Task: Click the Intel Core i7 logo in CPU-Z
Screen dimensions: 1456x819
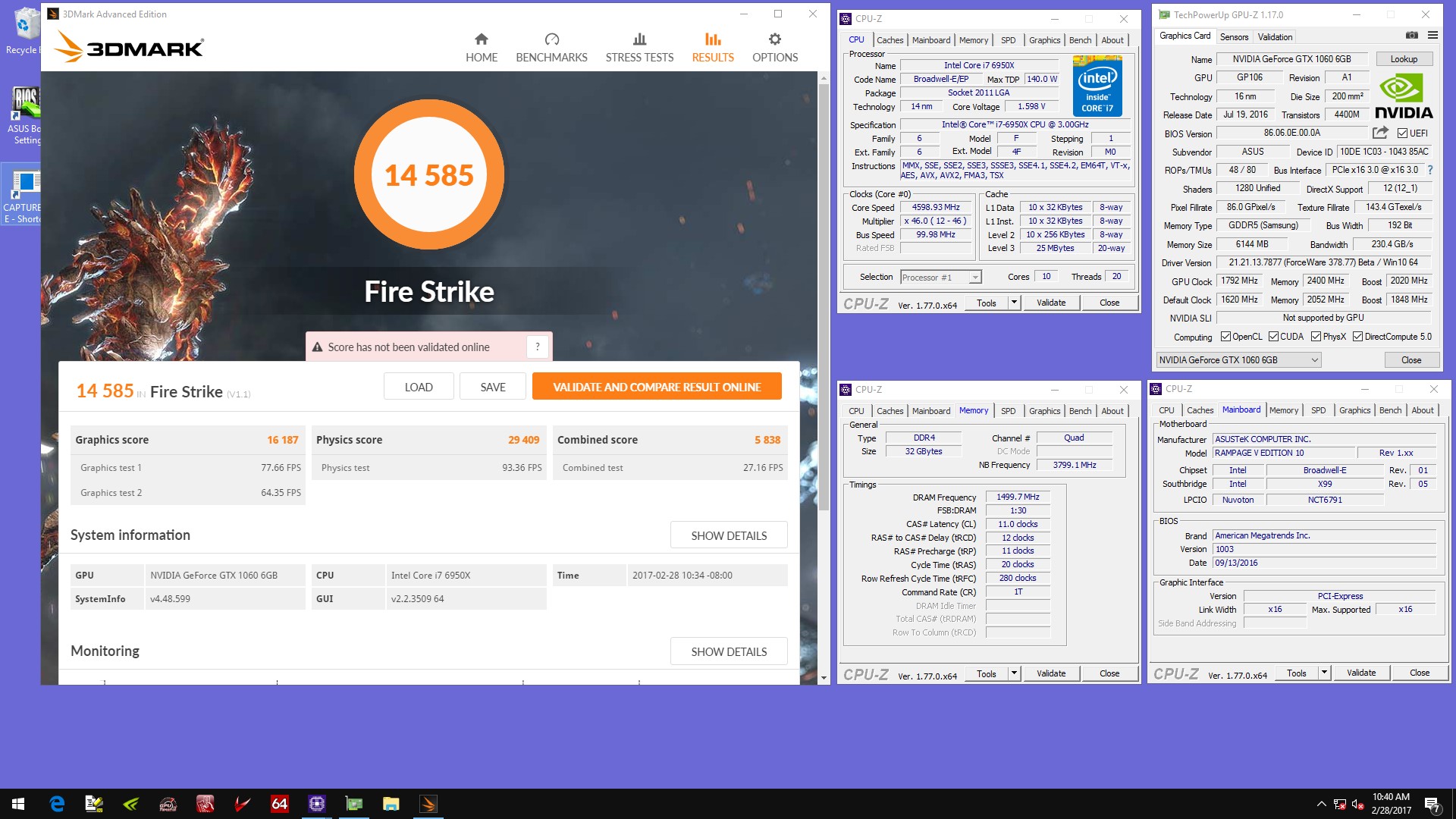Action: coord(1097,87)
